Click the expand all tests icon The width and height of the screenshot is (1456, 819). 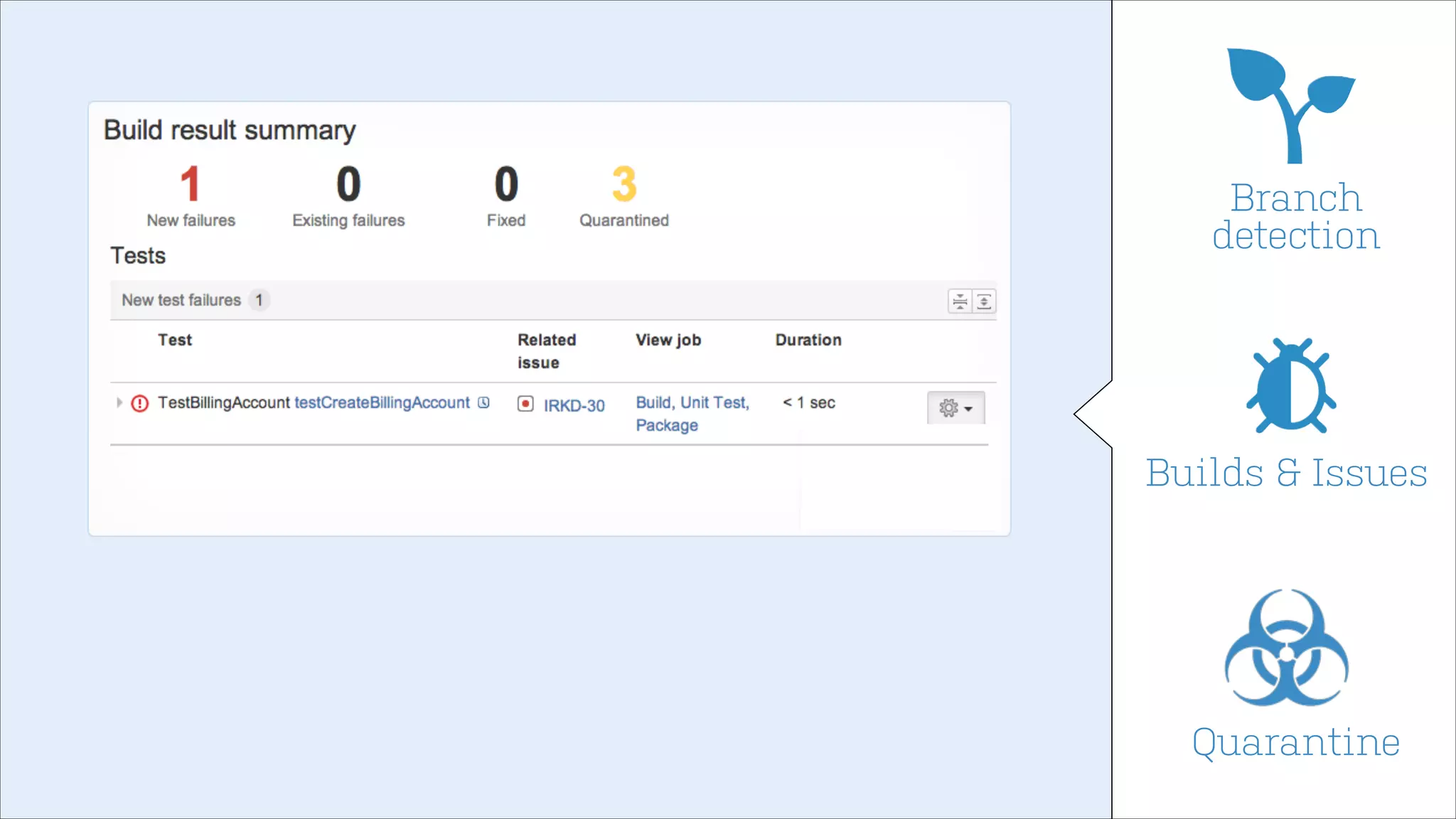point(984,301)
